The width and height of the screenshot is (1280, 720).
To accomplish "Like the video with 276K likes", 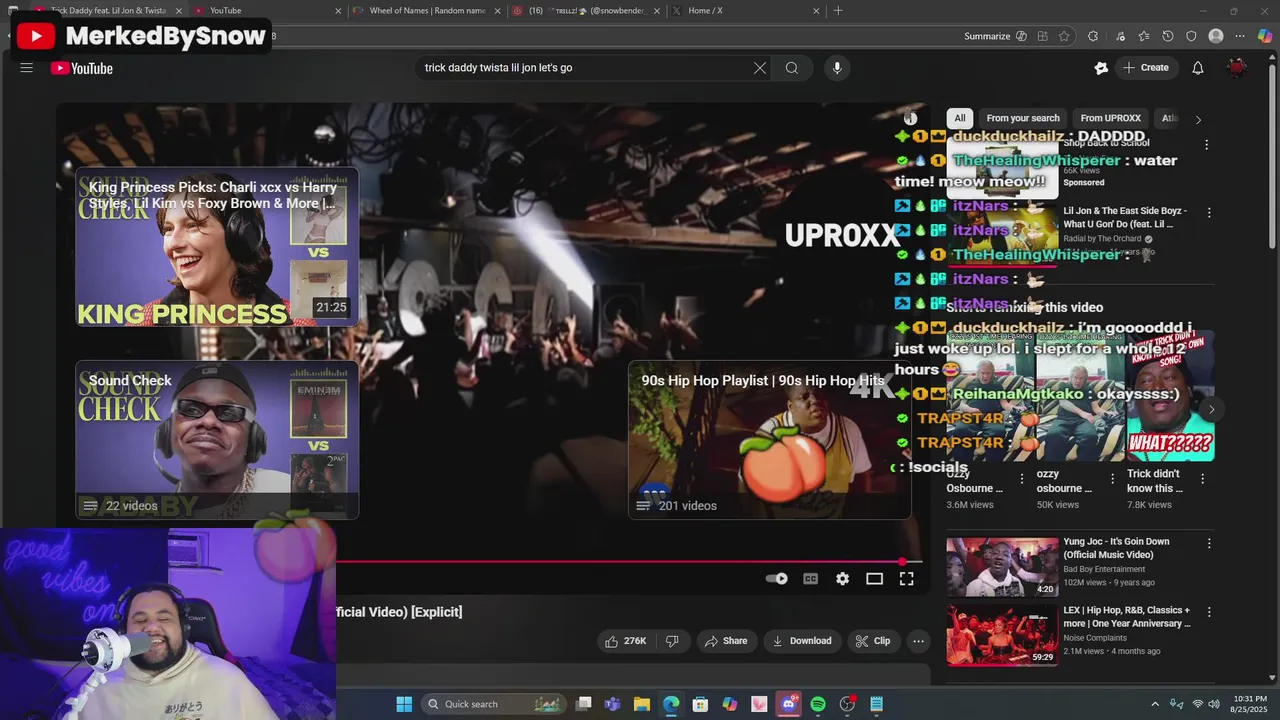I will click(626, 641).
